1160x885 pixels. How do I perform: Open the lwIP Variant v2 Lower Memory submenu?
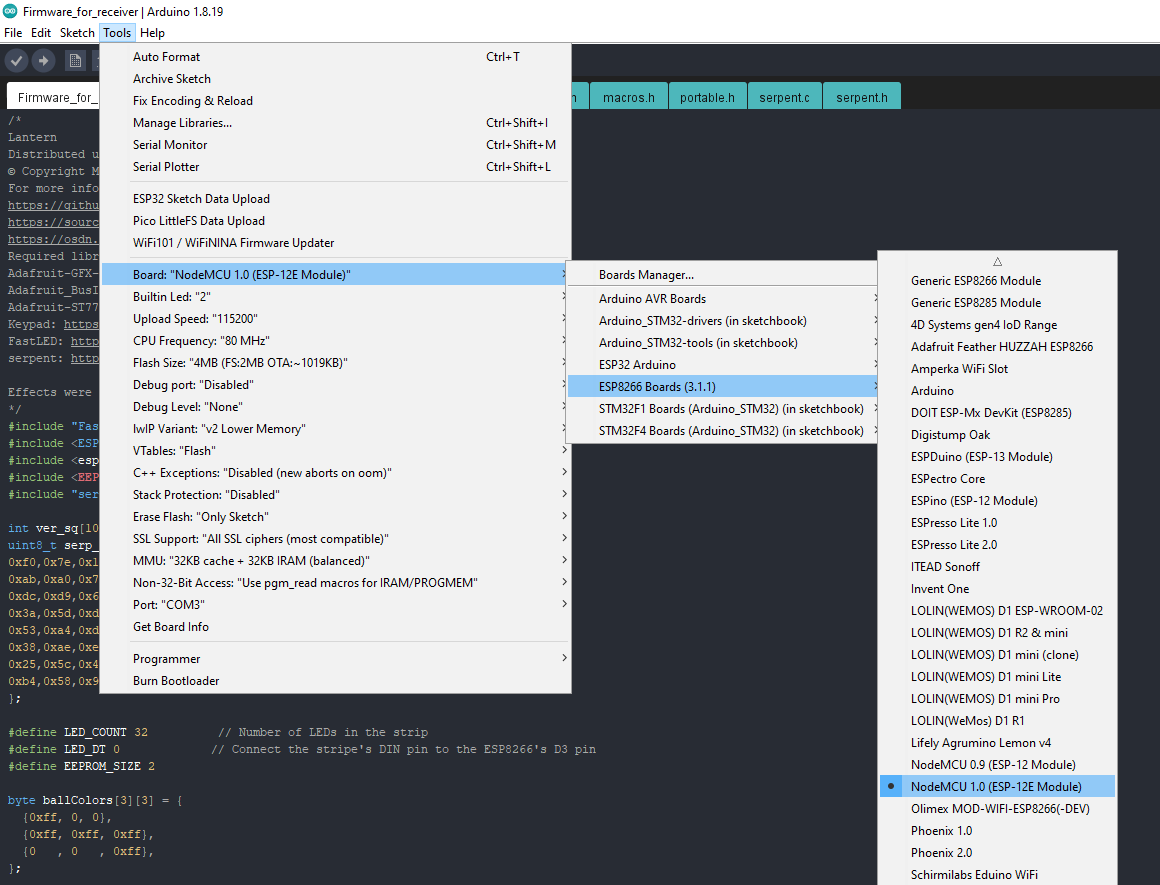(x=336, y=429)
